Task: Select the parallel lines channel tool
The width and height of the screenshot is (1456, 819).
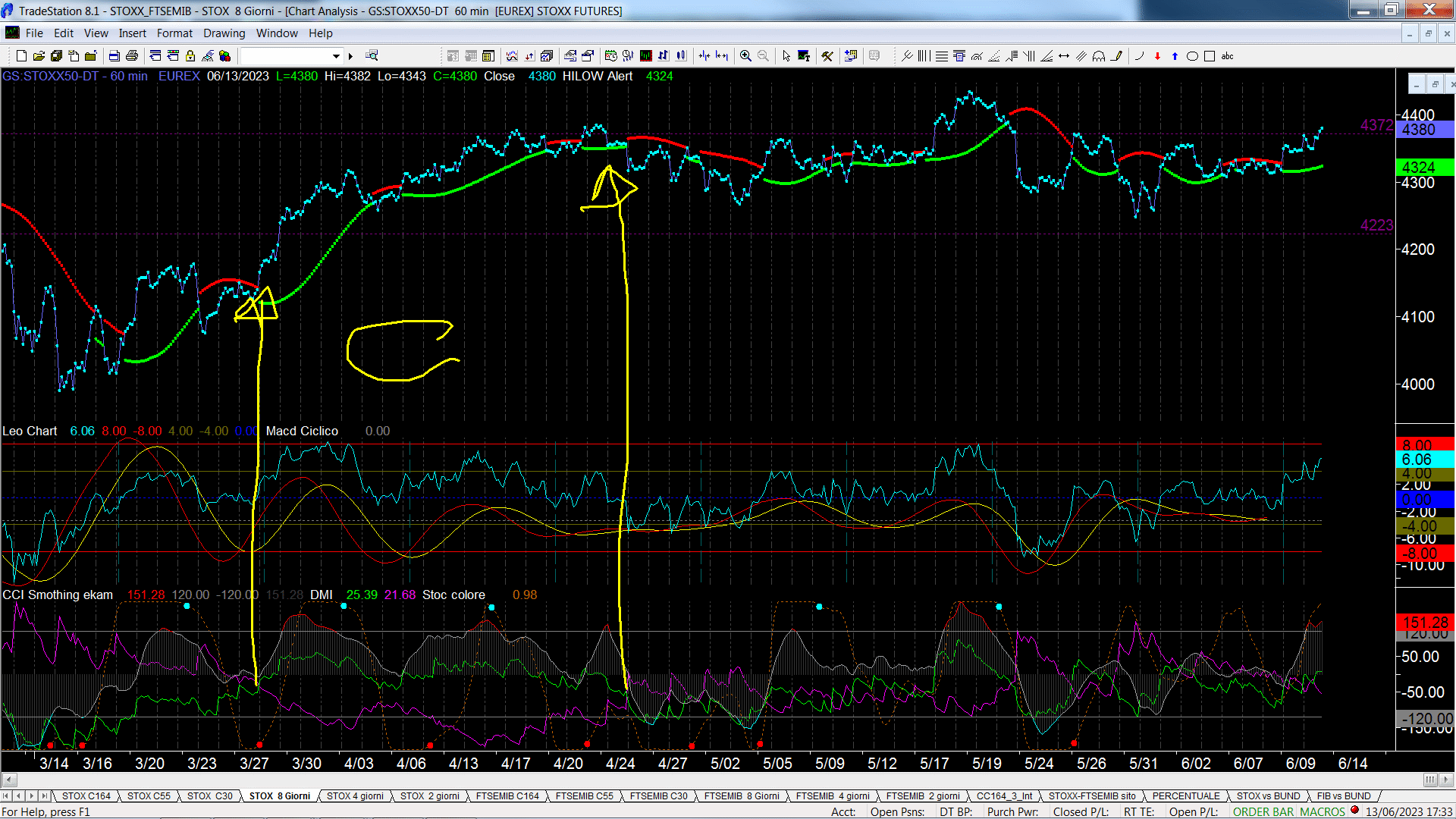Action: pos(1081,56)
